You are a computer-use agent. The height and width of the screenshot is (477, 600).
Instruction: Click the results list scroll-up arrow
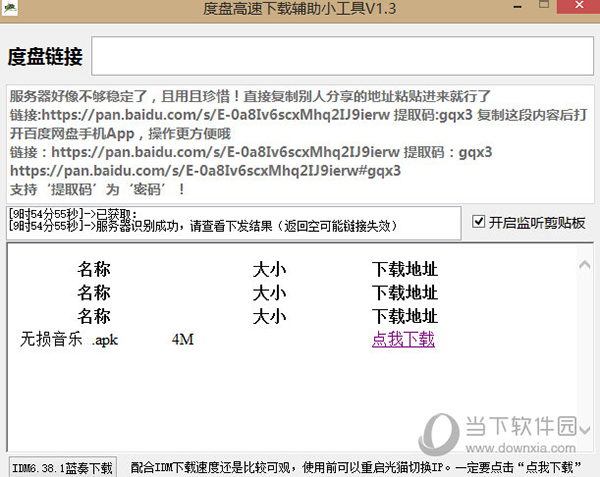[x=584, y=265]
